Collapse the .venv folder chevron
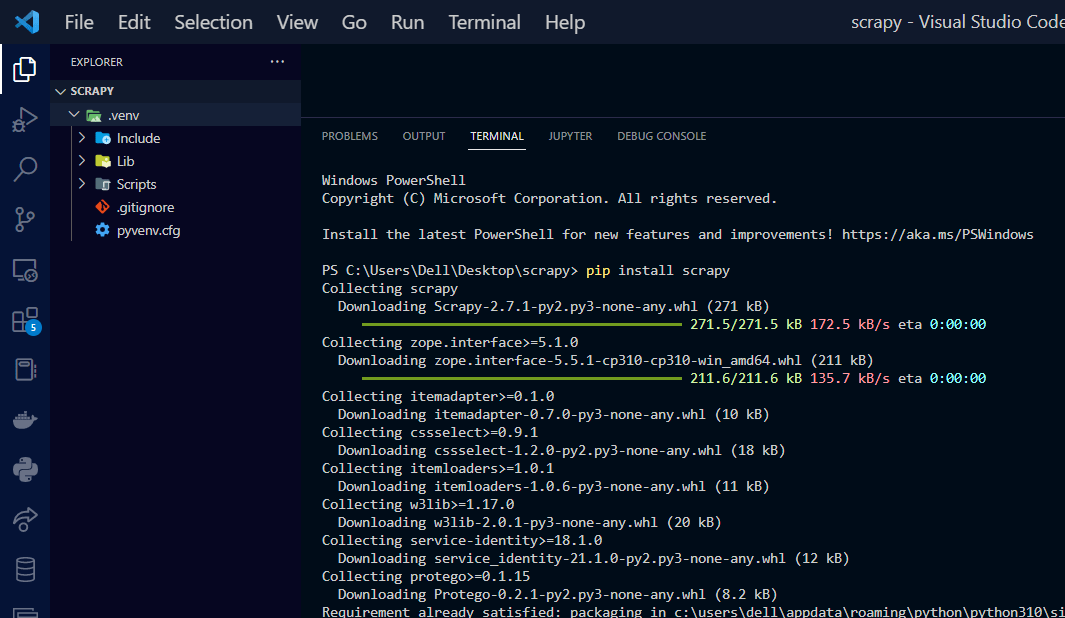Image resolution: width=1065 pixels, height=618 pixels. tap(74, 115)
